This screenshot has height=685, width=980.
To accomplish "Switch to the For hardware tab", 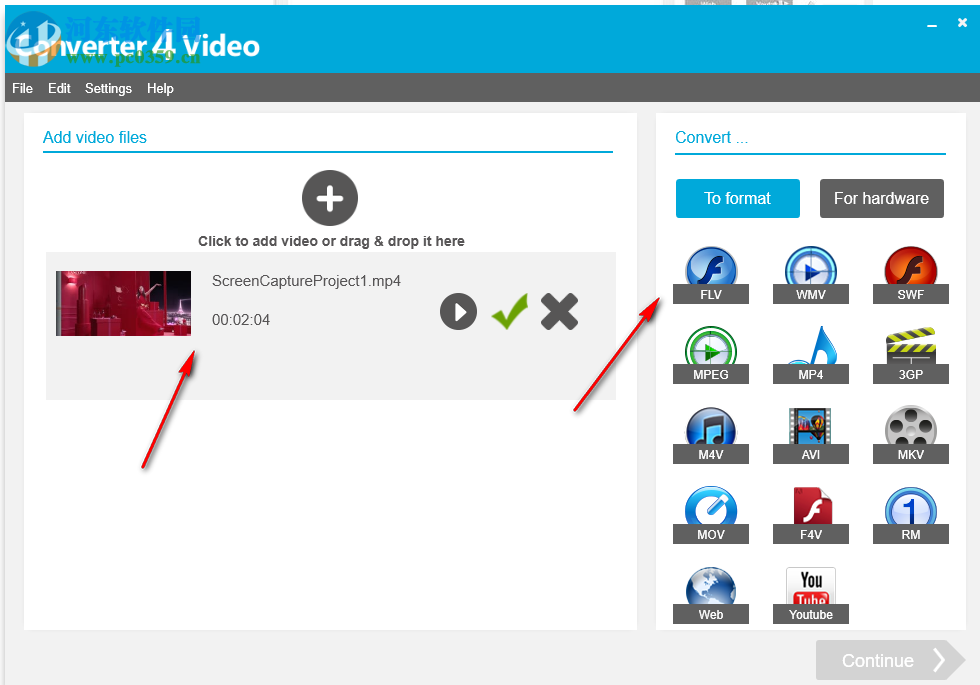I will [881, 198].
